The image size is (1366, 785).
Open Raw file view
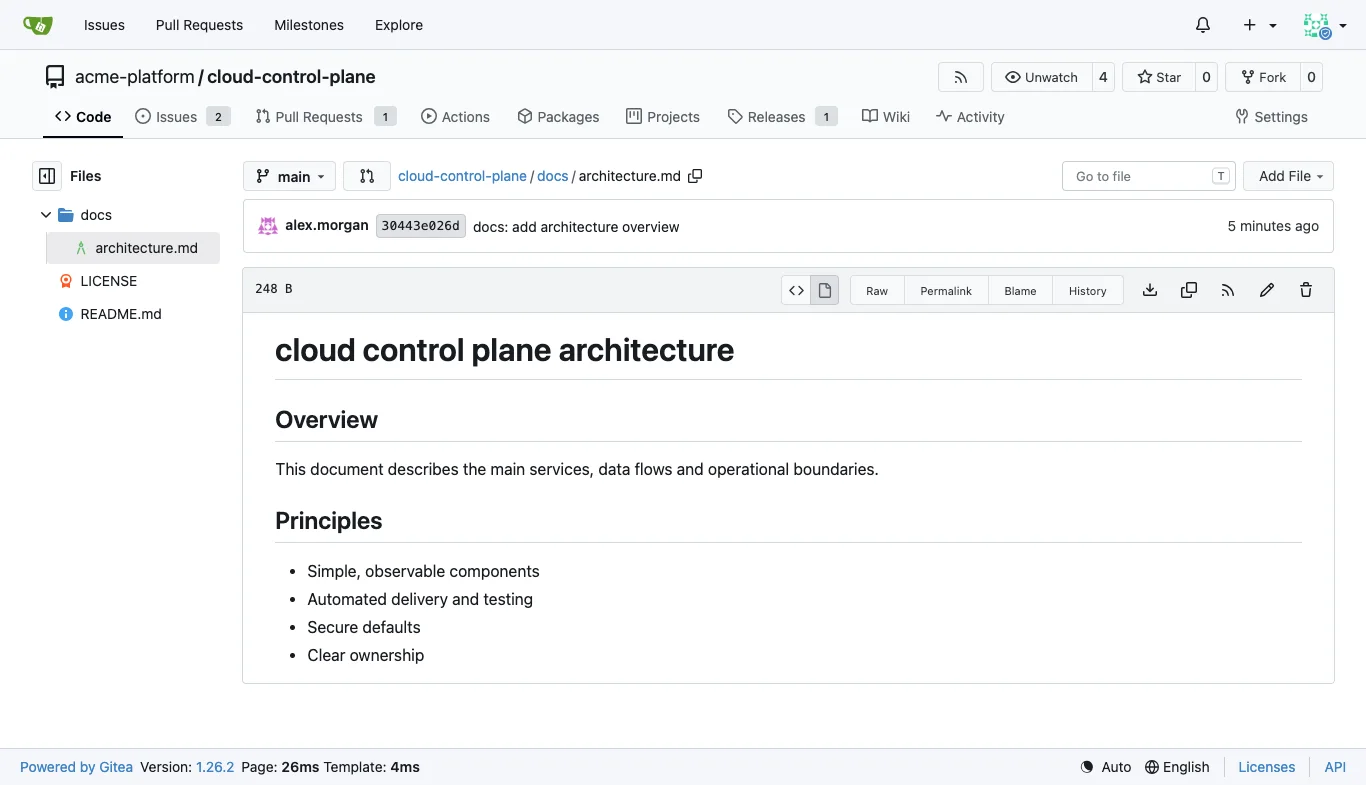tap(877, 290)
